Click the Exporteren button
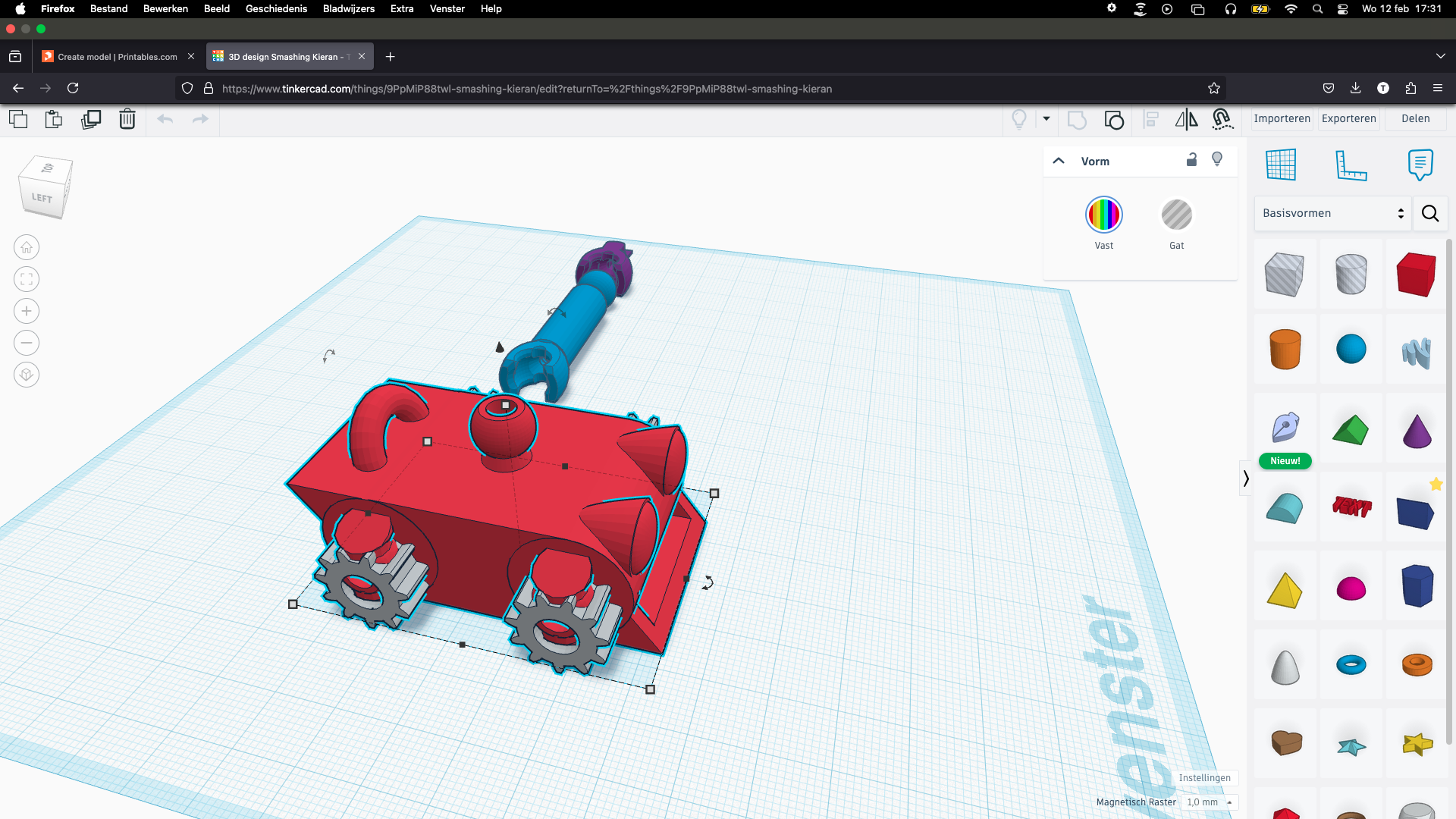The width and height of the screenshot is (1456, 819). tap(1348, 119)
